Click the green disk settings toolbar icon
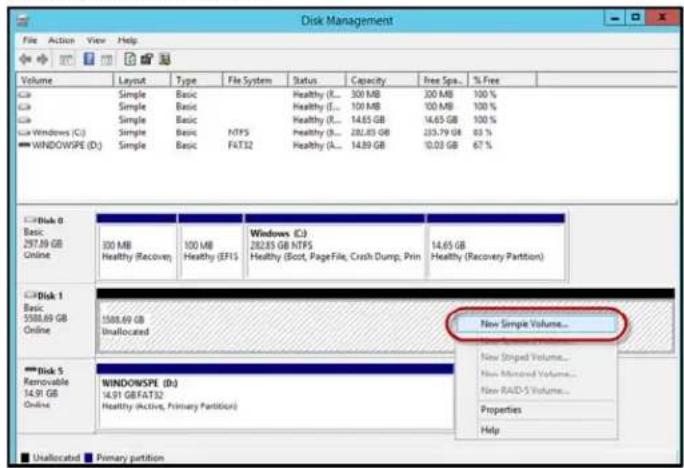The width and height of the screenshot is (684, 468). (165, 59)
